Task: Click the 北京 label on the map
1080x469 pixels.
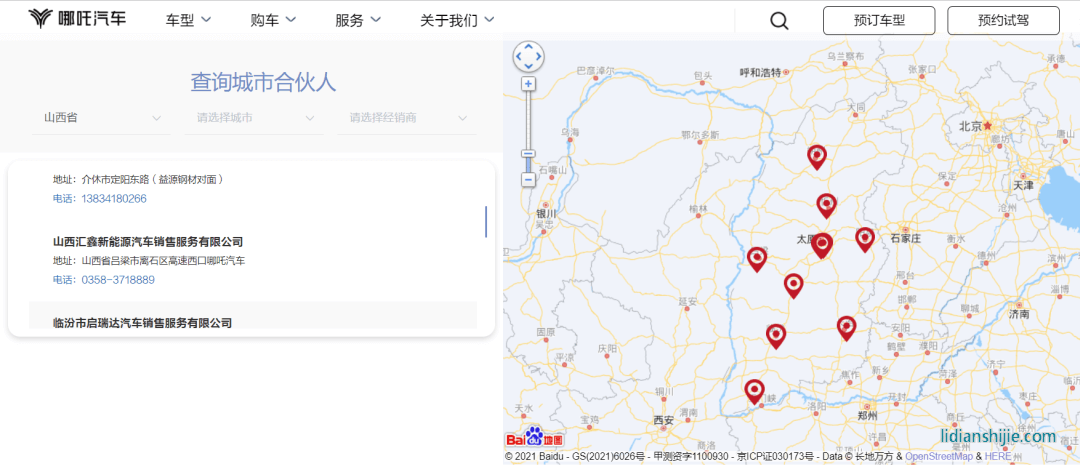Action: click(970, 126)
